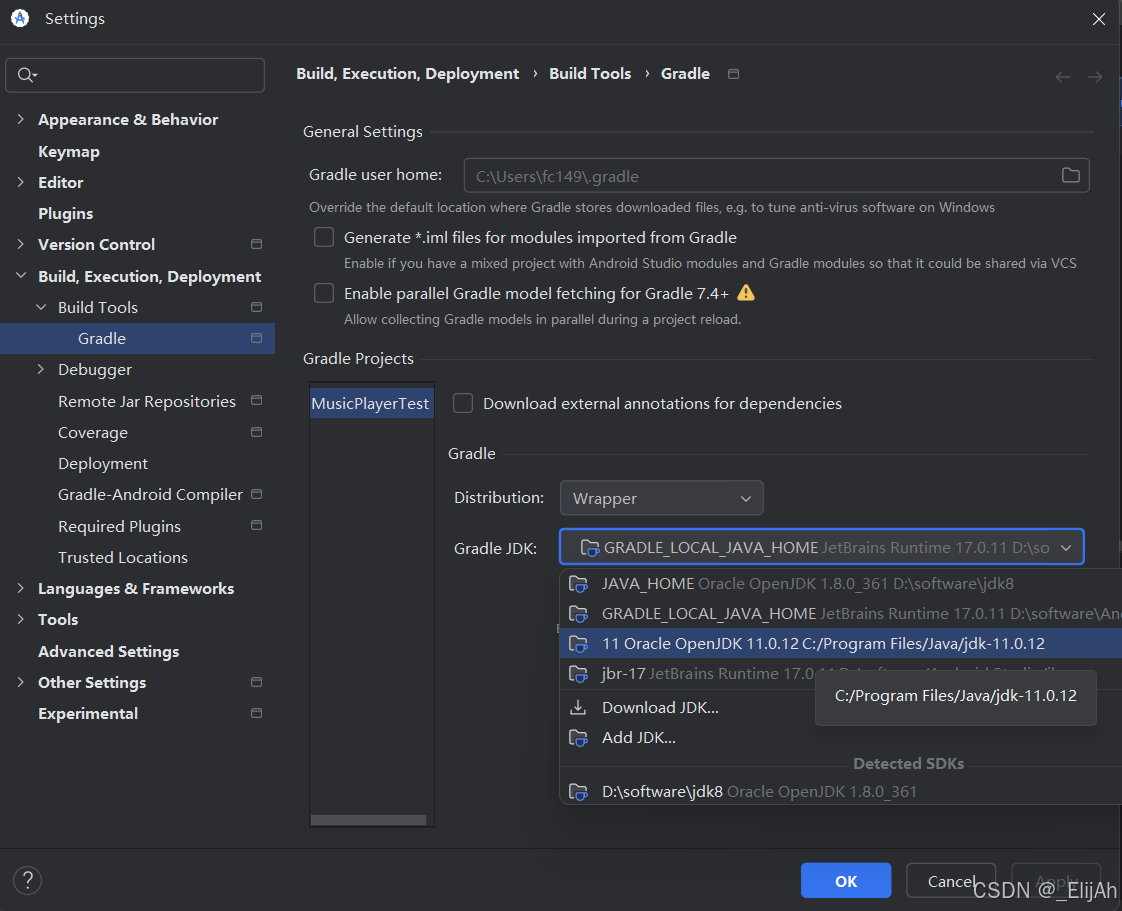Image resolution: width=1122 pixels, height=911 pixels.
Task: Click the JDK folder icon for JAVA_HOME entry
Action: coord(578,584)
